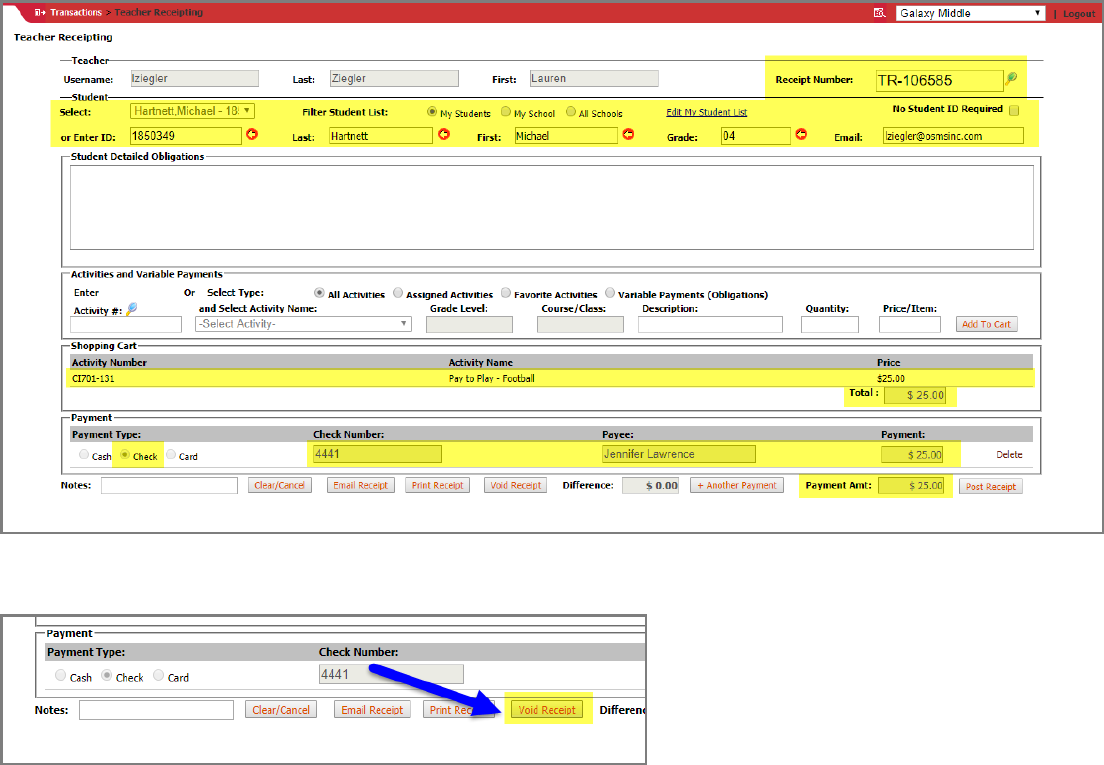The width and height of the screenshot is (1104, 765).
Task: Click the Grade field showing 04
Action: [x=755, y=136]
